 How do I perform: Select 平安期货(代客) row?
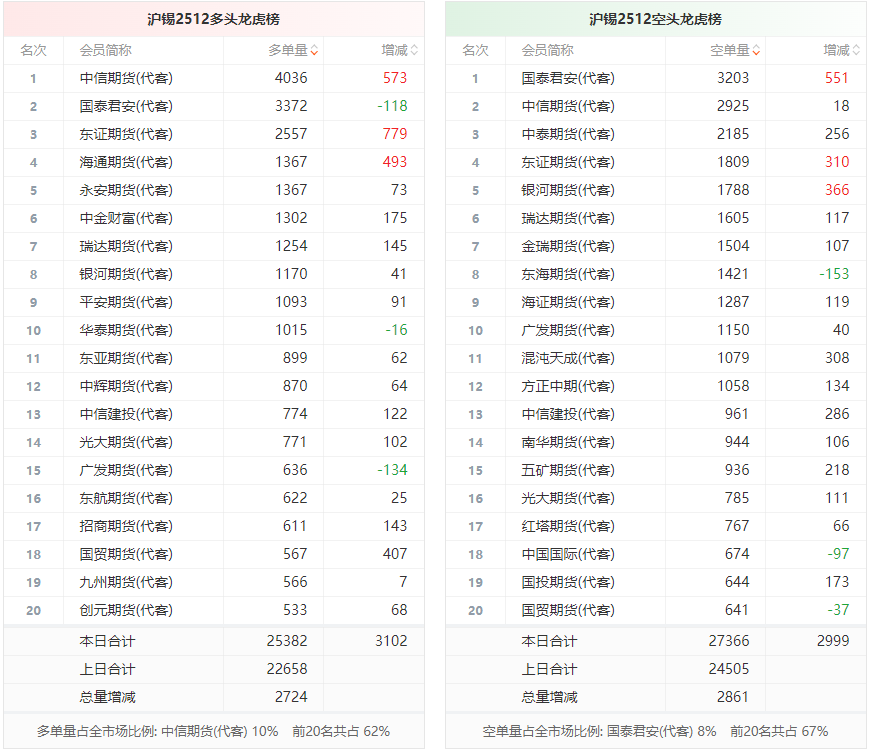click(214, 302)
